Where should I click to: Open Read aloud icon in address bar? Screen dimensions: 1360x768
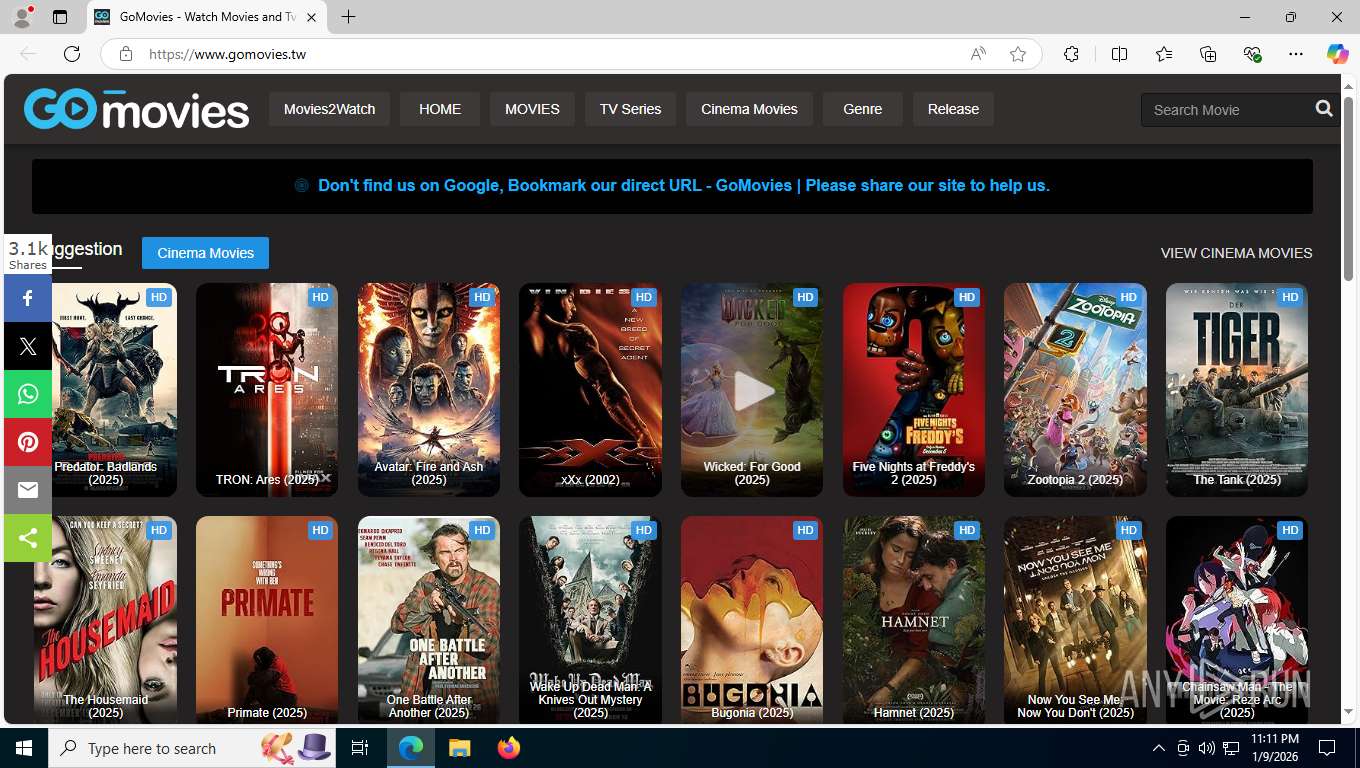click(x=978, y=54)
